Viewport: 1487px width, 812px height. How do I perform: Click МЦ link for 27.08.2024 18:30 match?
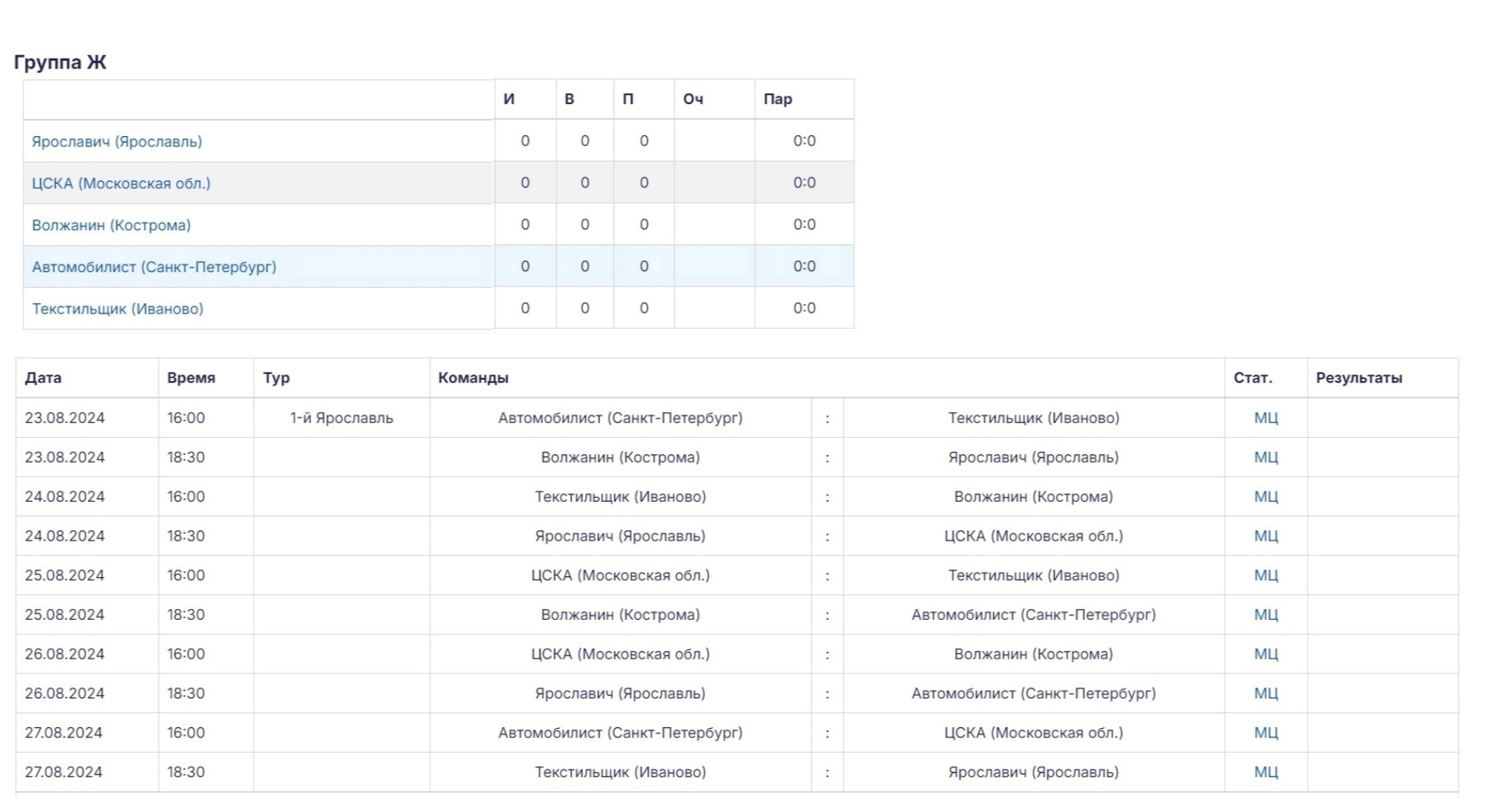[1266, 772]
